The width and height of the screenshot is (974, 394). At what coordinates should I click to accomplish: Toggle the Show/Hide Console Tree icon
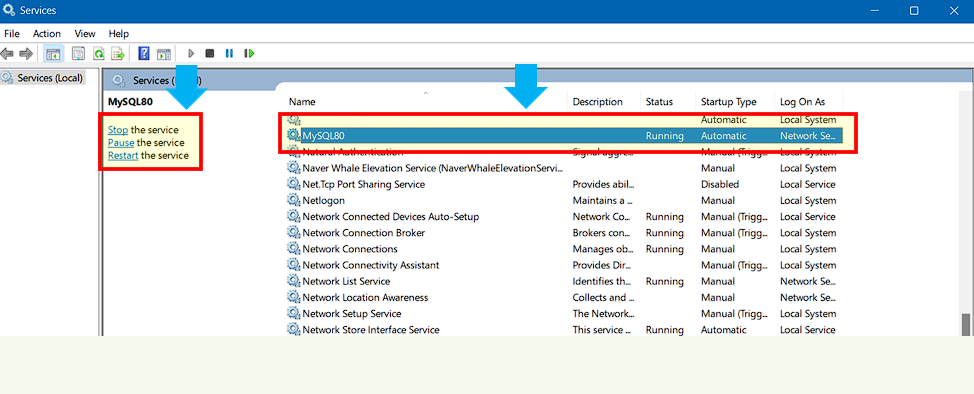coord(53,54)
